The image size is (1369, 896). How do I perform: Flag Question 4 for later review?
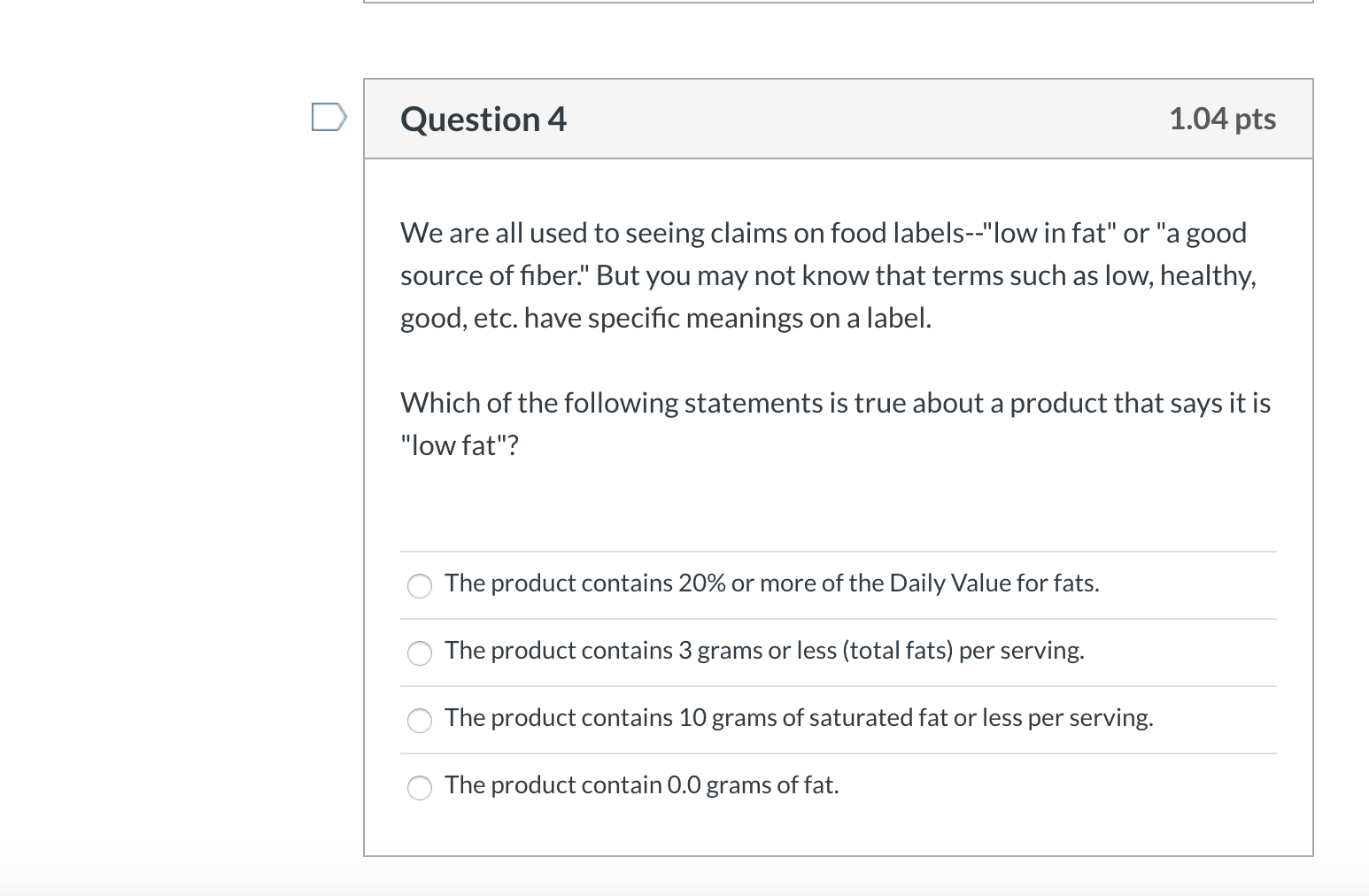328,117
